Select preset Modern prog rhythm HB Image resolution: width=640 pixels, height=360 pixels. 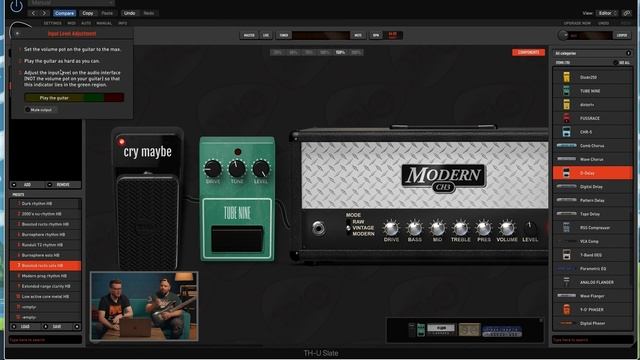coord(45,276)
